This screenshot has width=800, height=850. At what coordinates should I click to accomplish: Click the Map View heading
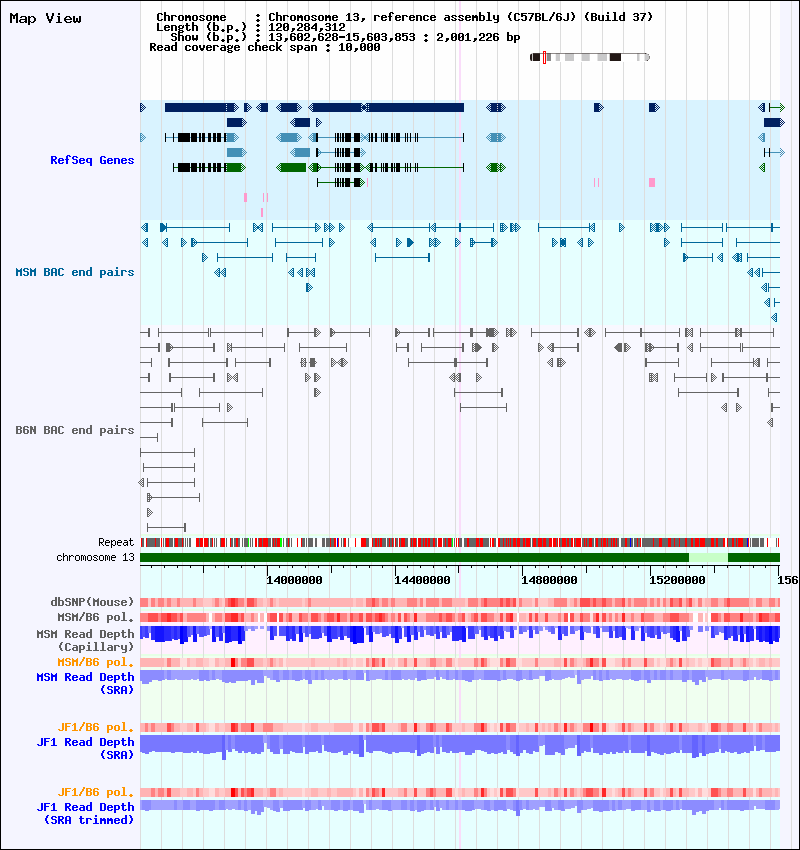pos(46,18)
